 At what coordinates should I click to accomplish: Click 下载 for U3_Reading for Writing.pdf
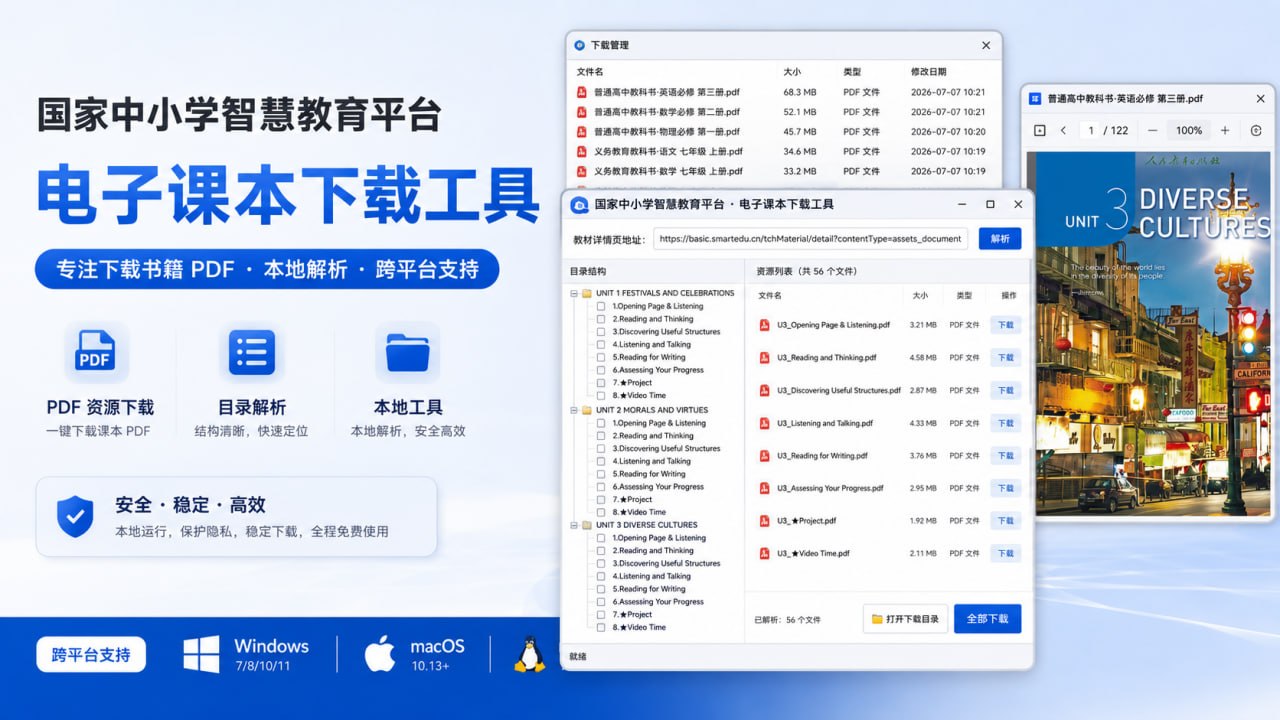tap(1006, 456)
